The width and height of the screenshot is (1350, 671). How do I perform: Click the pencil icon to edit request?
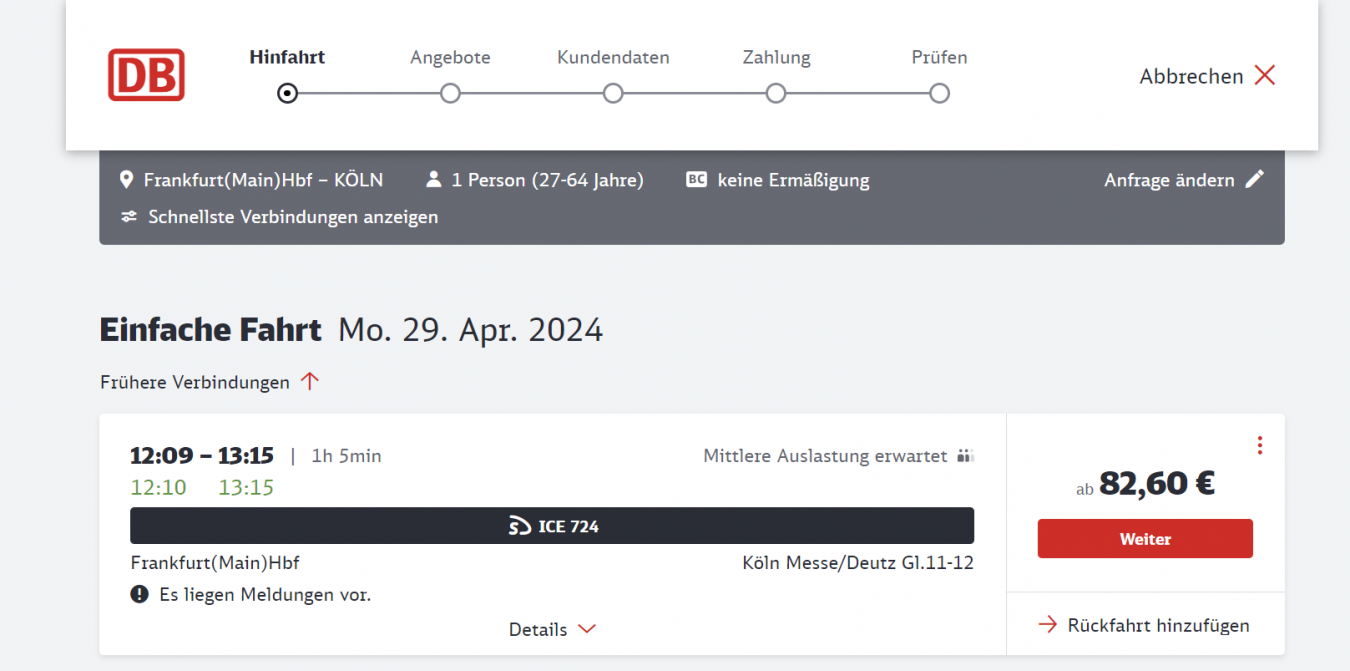(1255, 180)
